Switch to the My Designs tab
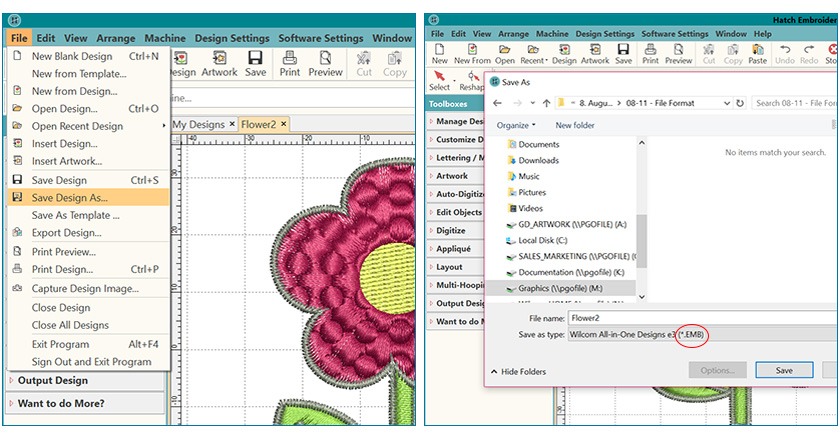Image resolution: width=840 pixels, height=440 pixels. pyautogui.click(x=199, y=124)
